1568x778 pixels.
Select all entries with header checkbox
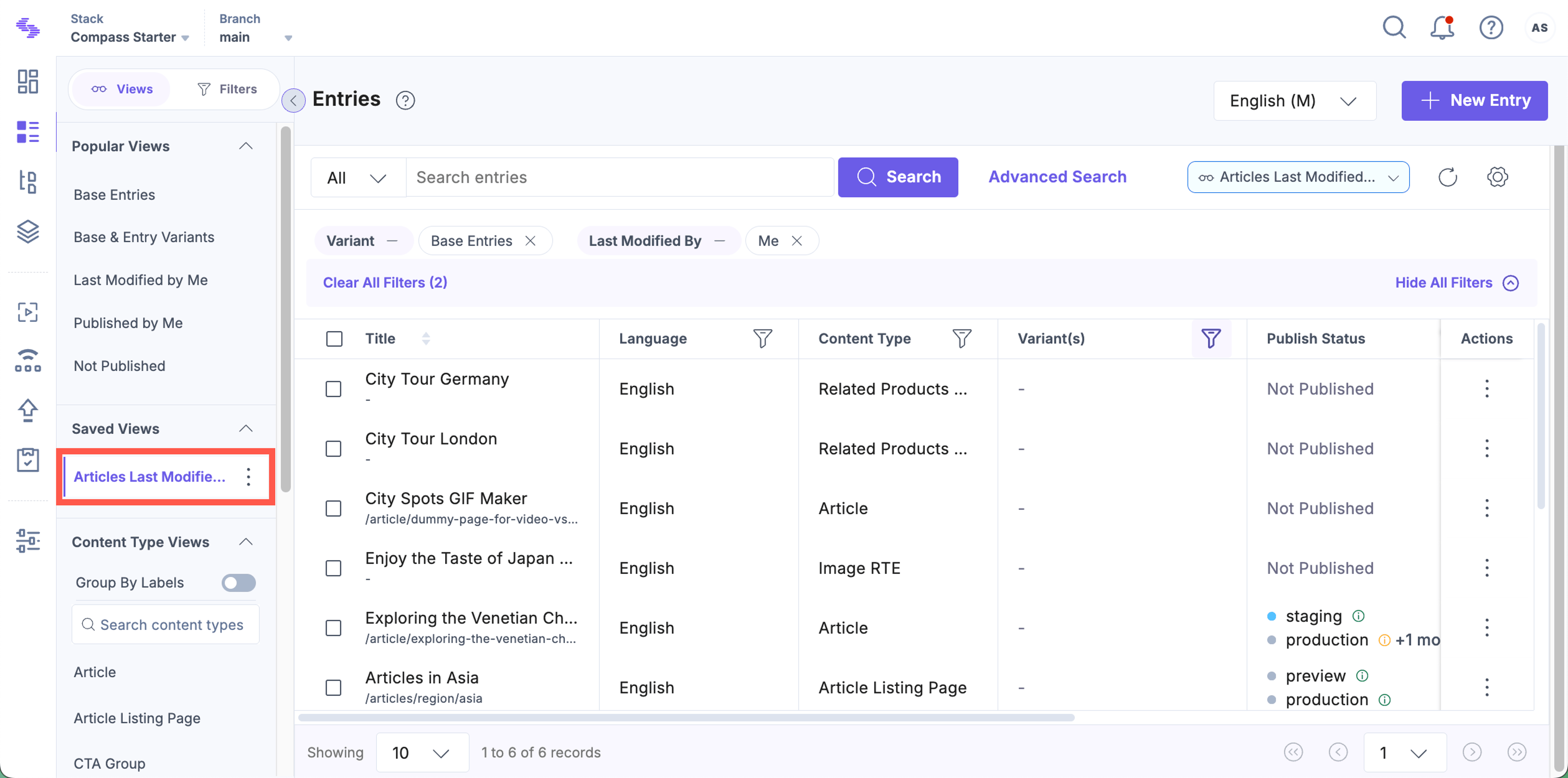tap(334, 338)
